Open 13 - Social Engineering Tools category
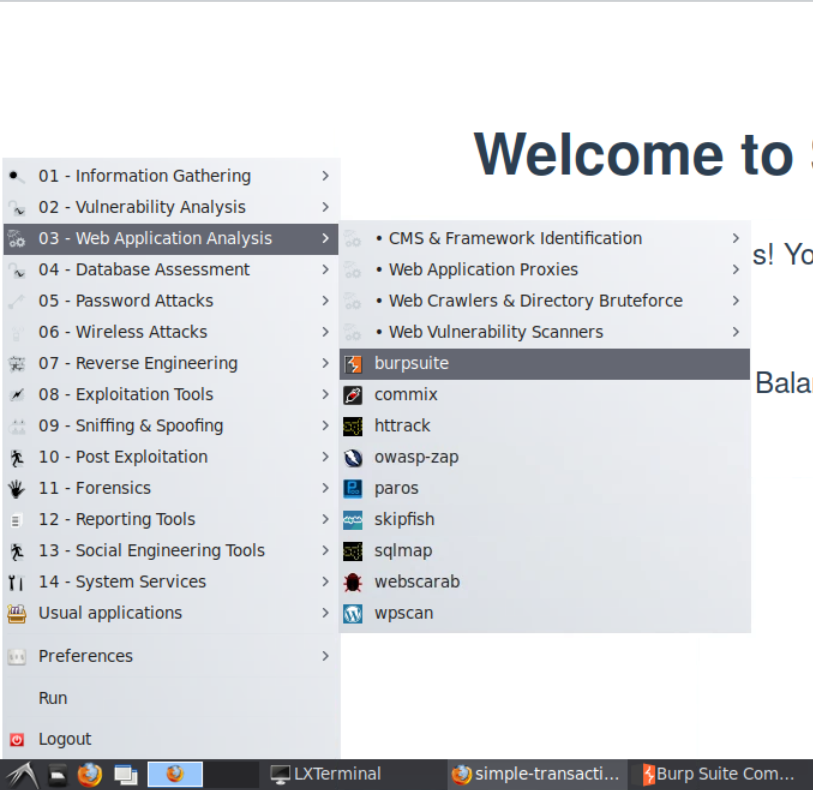813x790 pixels. point(171,551)
